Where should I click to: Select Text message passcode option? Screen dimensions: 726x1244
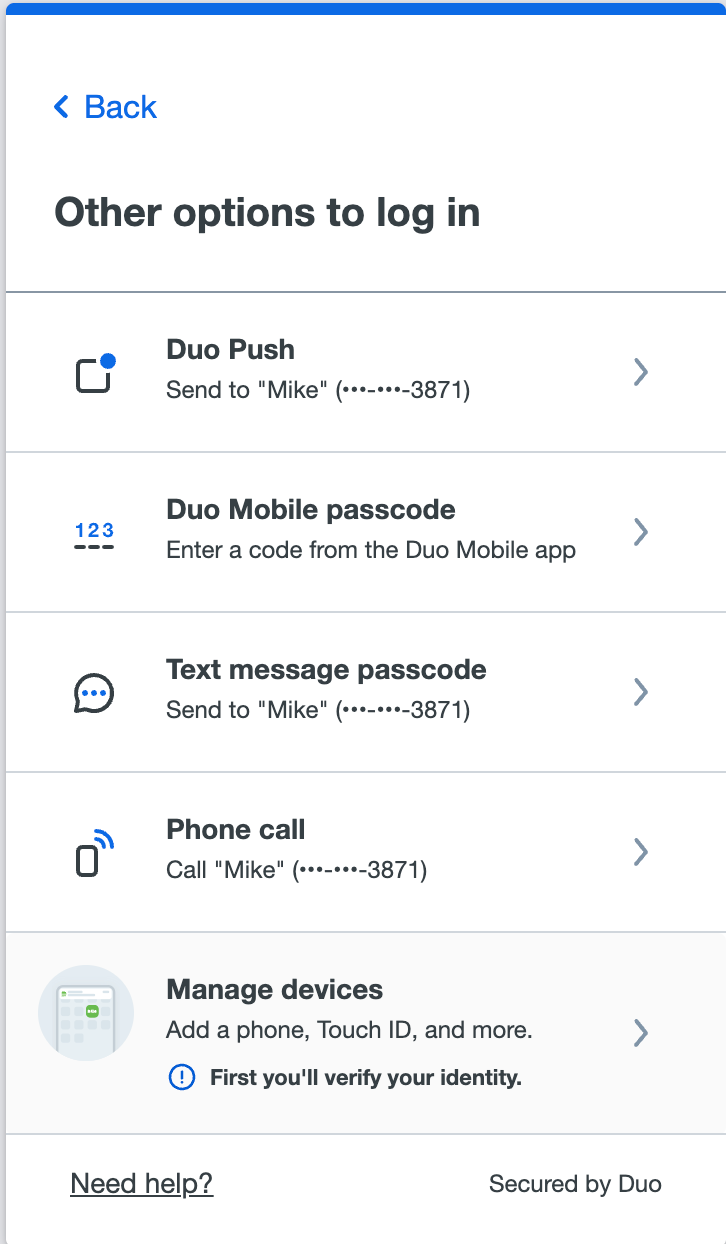(366, 692)
